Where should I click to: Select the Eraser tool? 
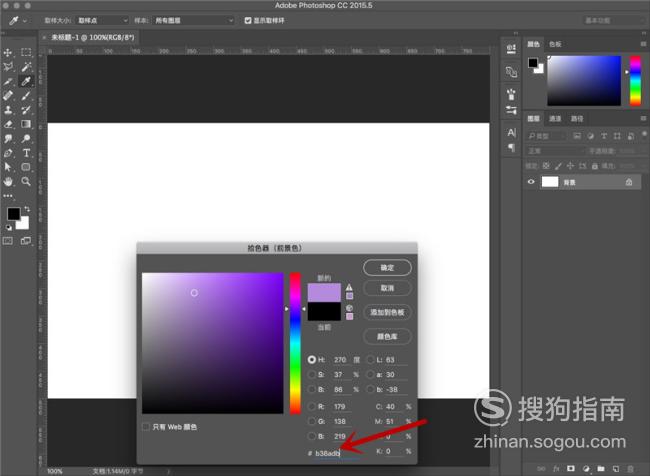pyautogui.click(x=8, y=124)
